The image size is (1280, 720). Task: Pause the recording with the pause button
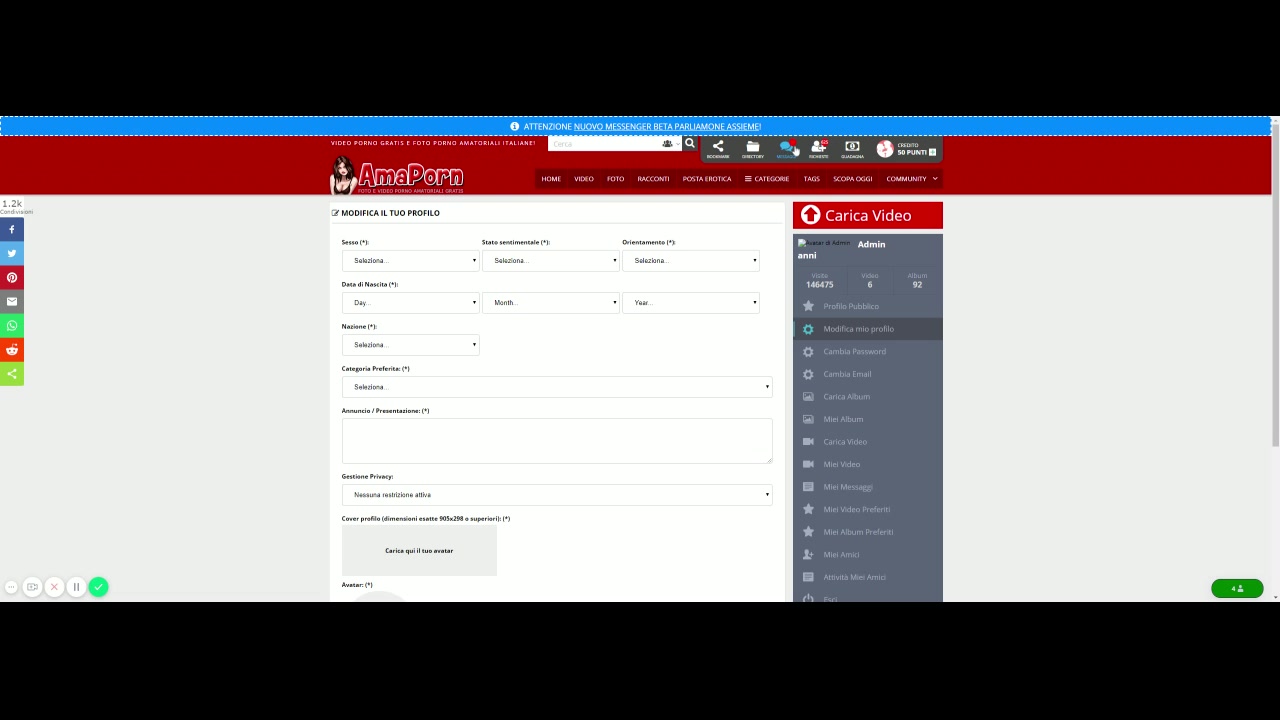pos(76,587)
